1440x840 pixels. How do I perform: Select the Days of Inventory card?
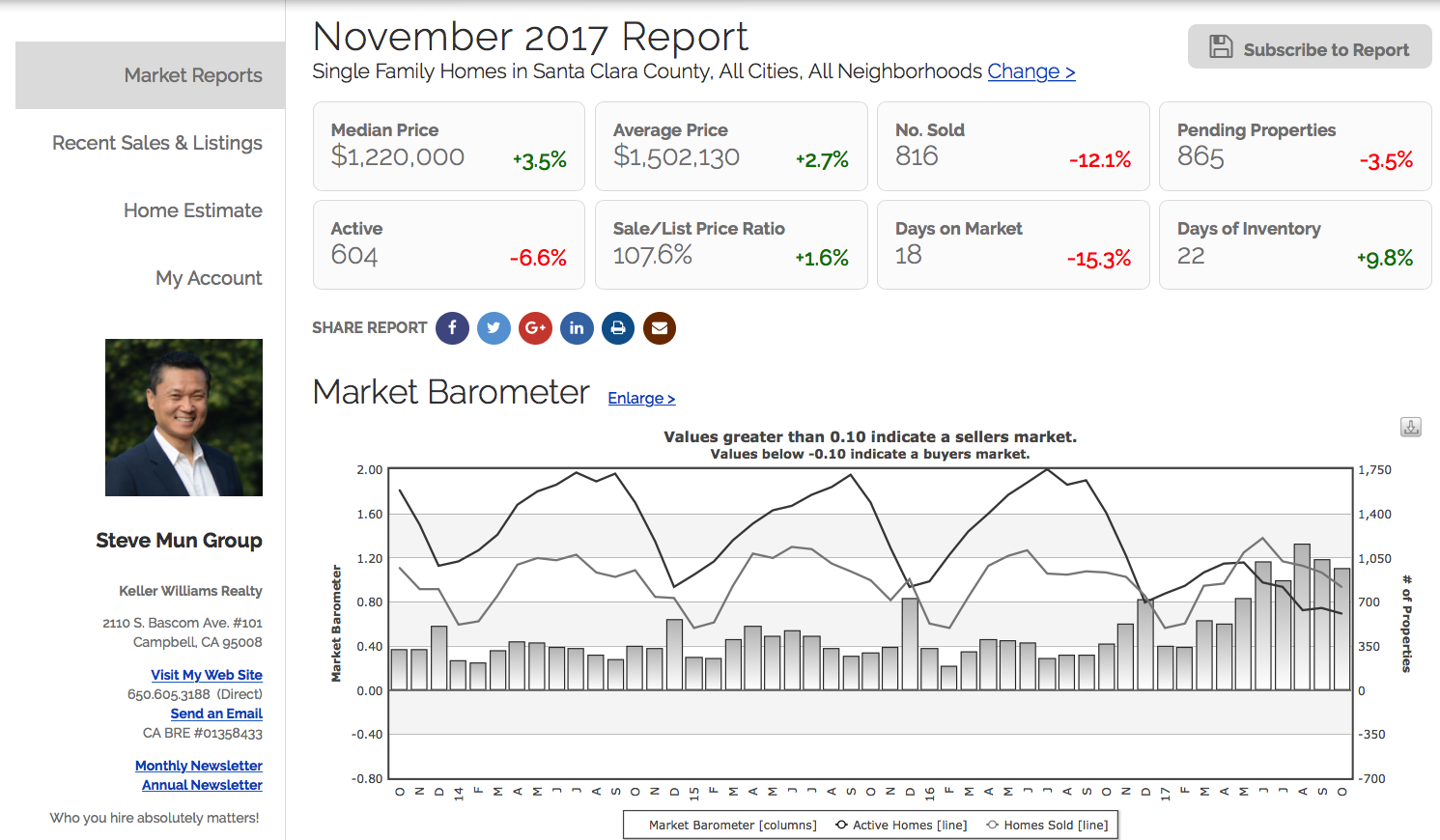pos(1295,244)
